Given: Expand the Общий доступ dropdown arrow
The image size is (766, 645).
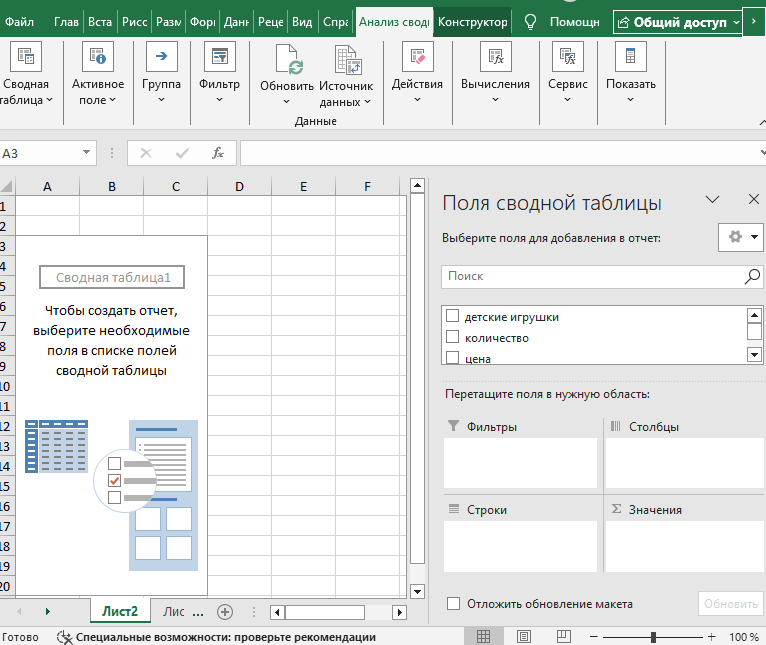Looking at the screenshot, I should tap(736, 22).
